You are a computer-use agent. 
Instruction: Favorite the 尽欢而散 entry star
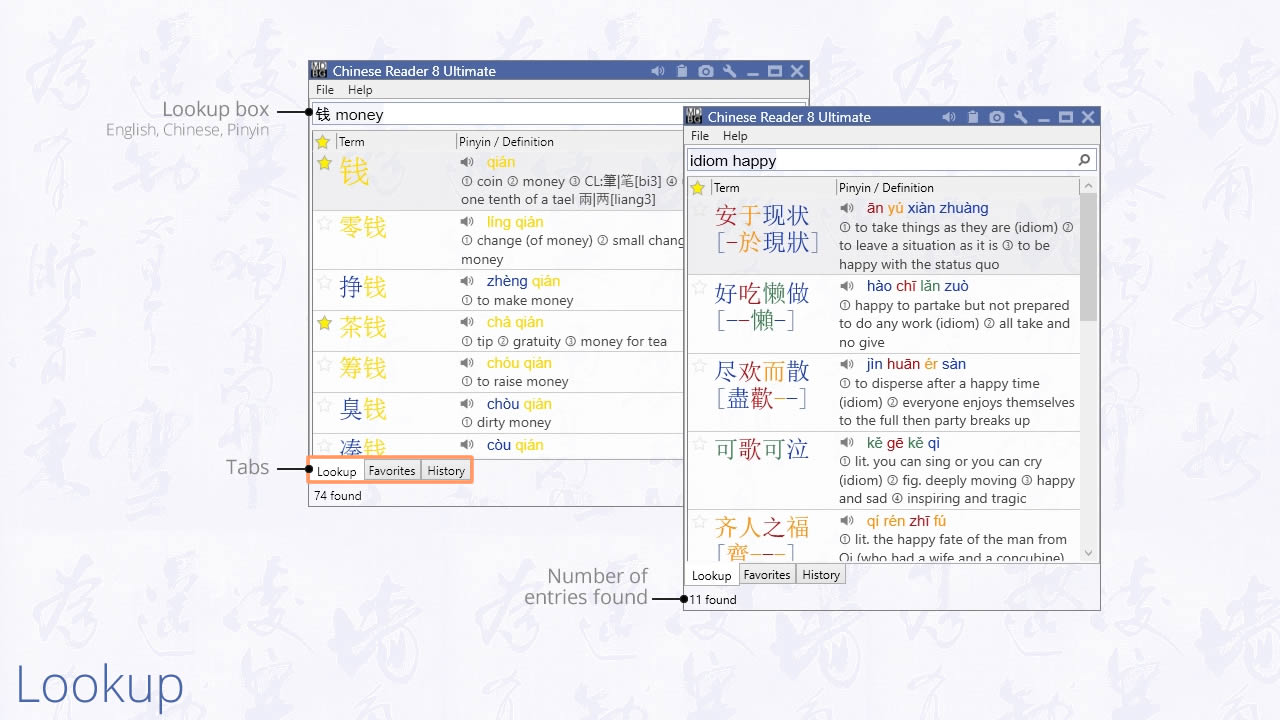(699, 365)
